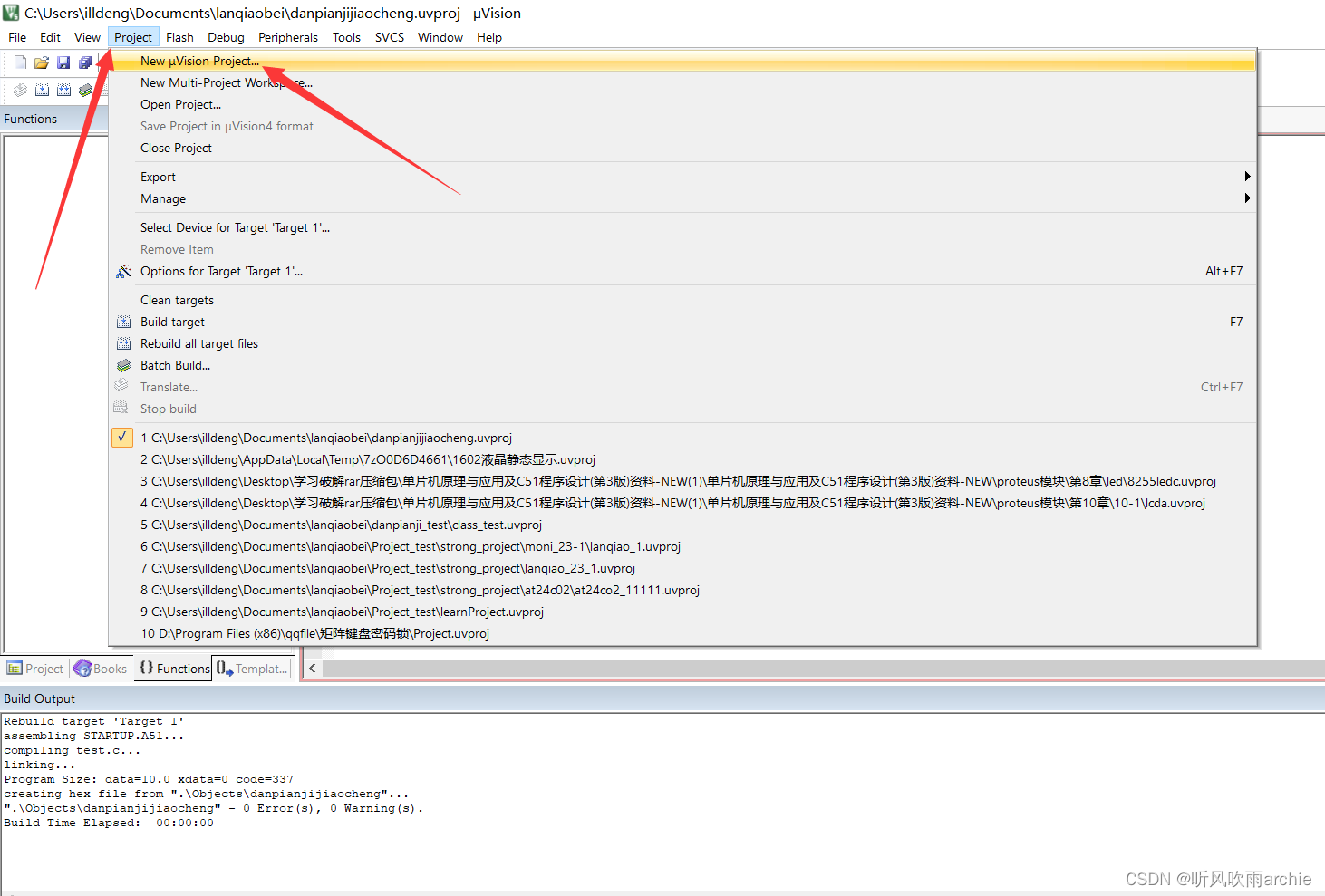Open recent project 7 lanqiao_23_1.uvproj
The height and width of the screenshot is (896, 1325).
coord(682,568)
